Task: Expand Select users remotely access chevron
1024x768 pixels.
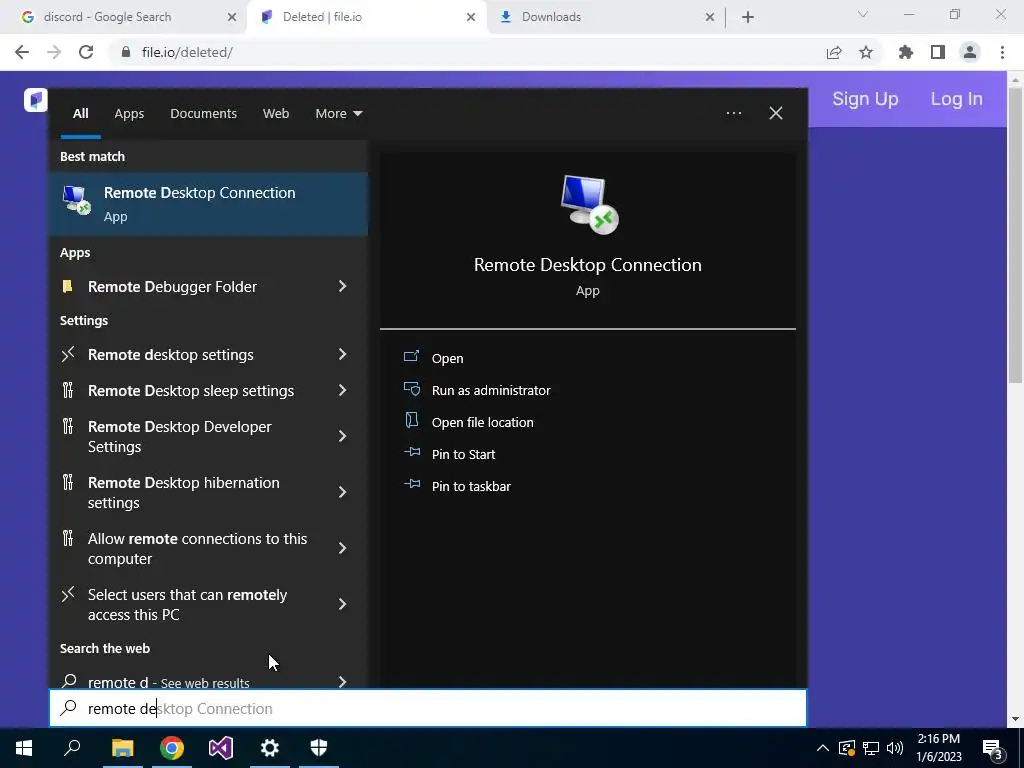Action: pyautogui.click(x=342, y=604)
